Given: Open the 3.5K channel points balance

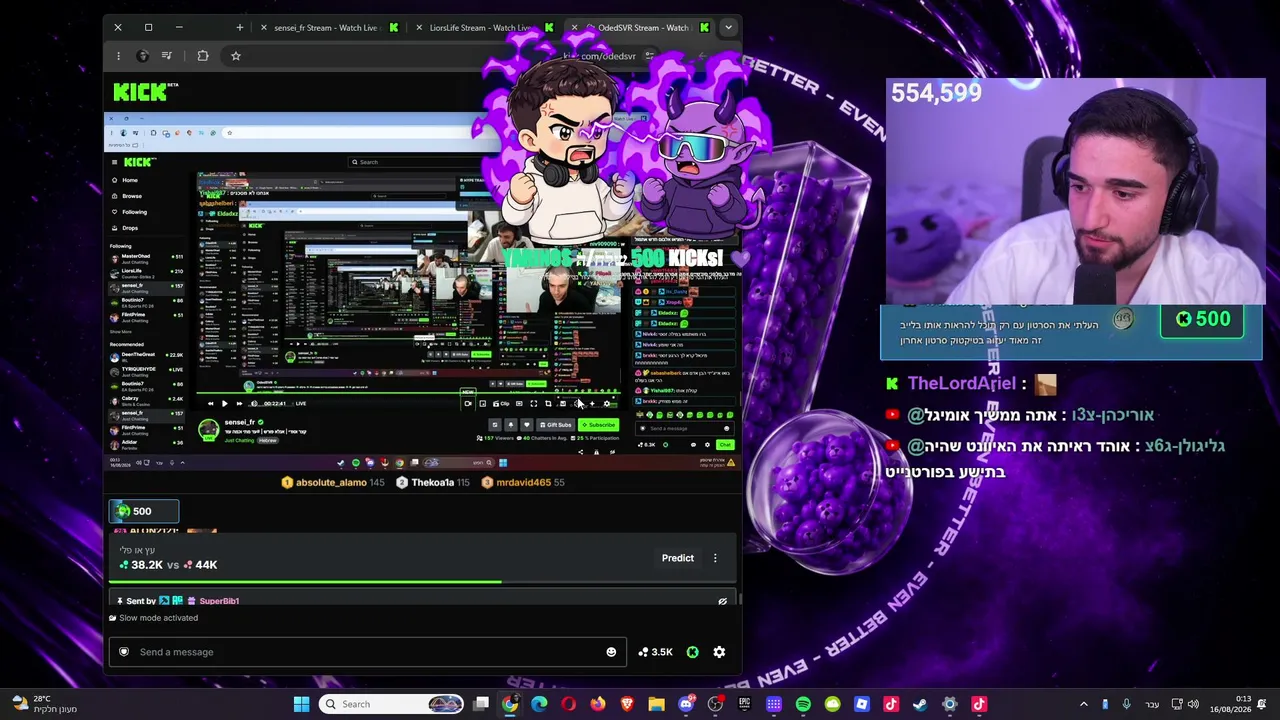Looking at the screenshot, I should (656, 652).
